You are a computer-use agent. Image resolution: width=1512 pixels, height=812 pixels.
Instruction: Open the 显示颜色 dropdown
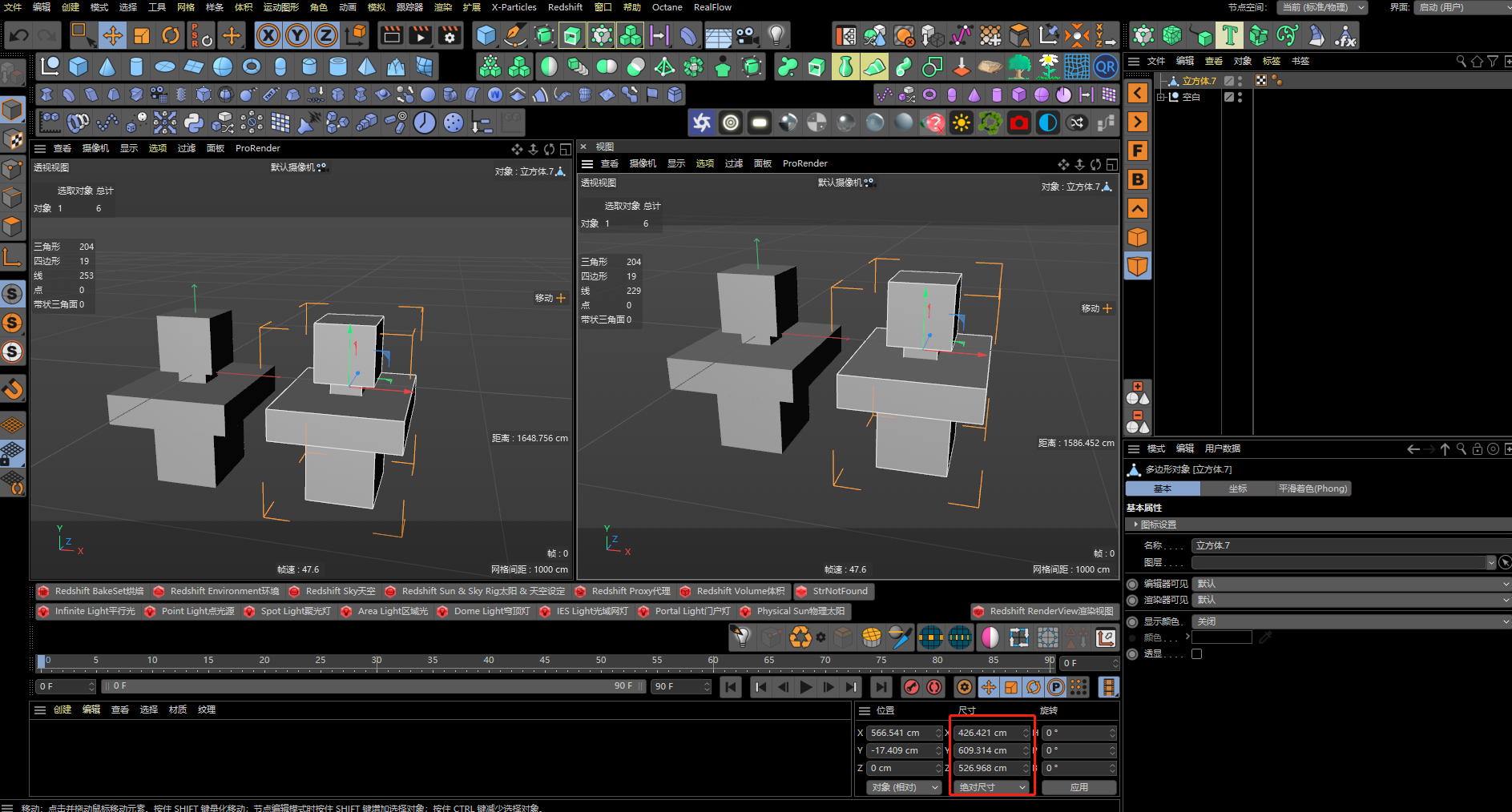pos(1351,621)
